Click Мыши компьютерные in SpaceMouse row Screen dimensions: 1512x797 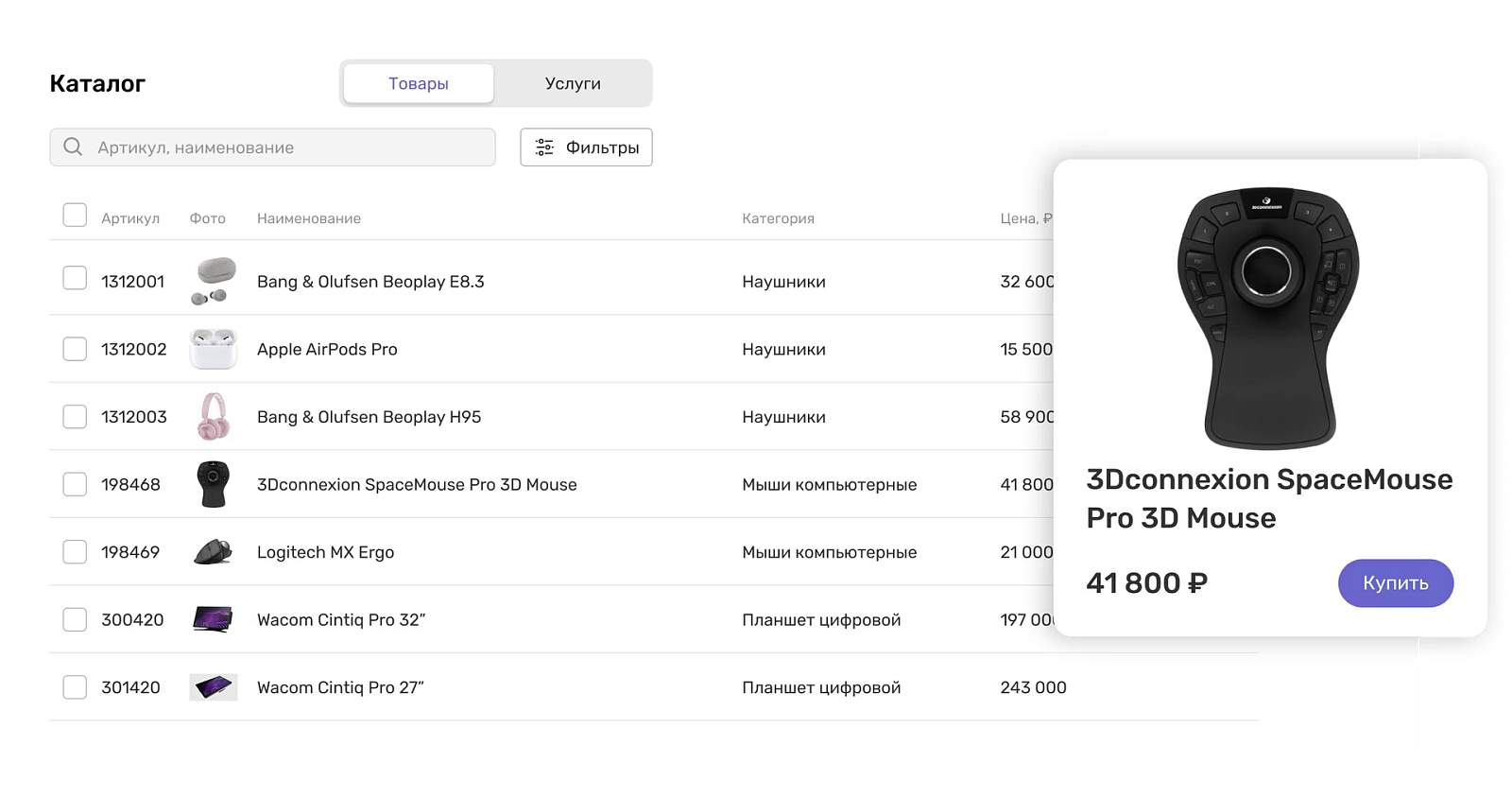[x=829, y=485]
